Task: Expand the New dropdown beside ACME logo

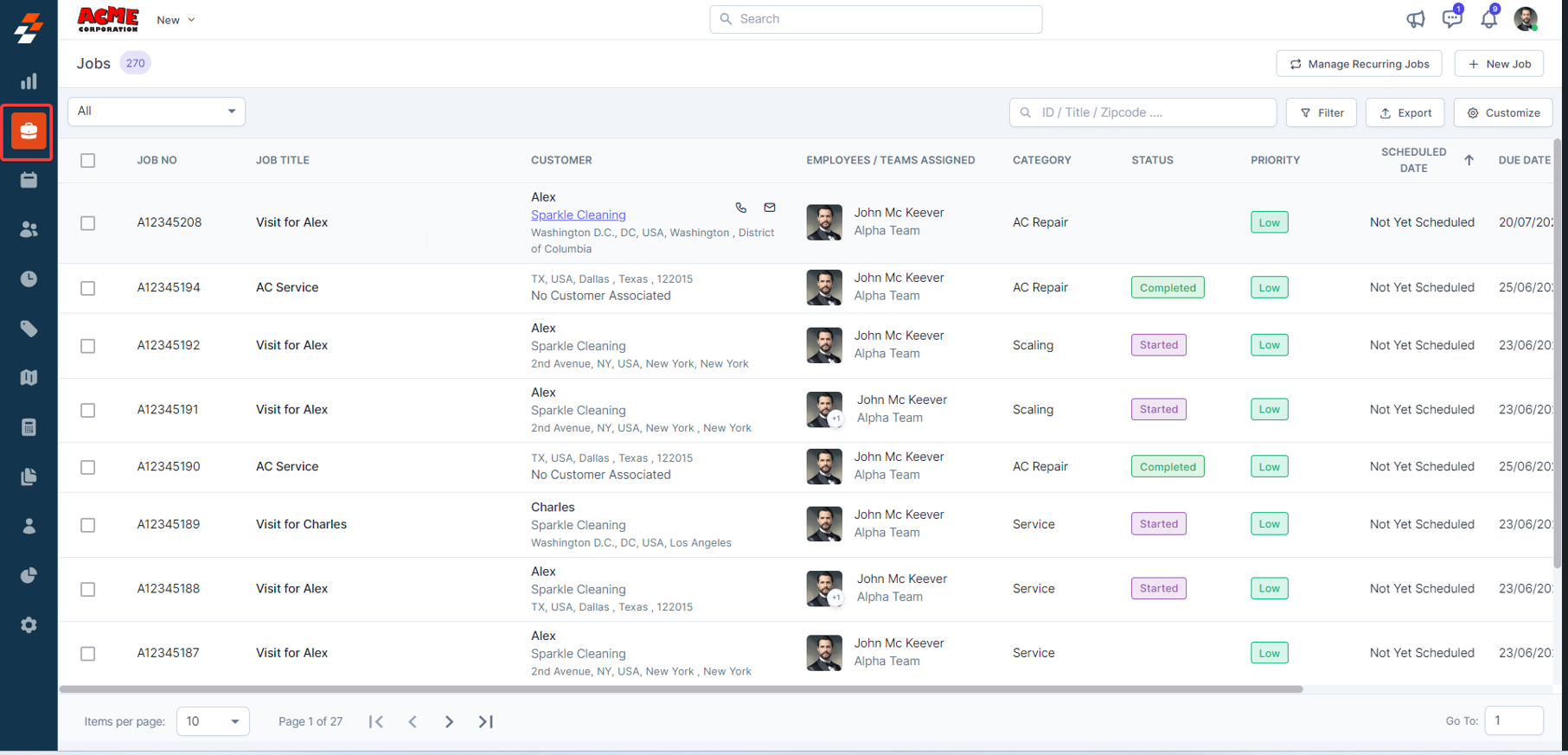Action: [176, 20]
